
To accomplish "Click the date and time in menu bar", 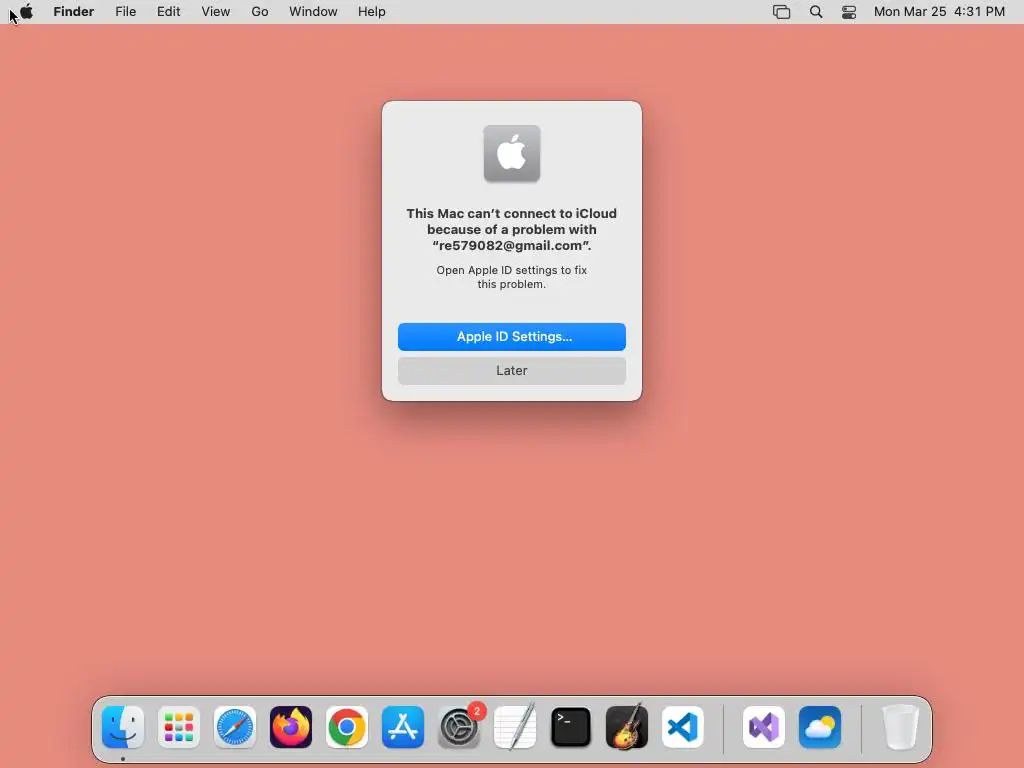I will point(939,12).
